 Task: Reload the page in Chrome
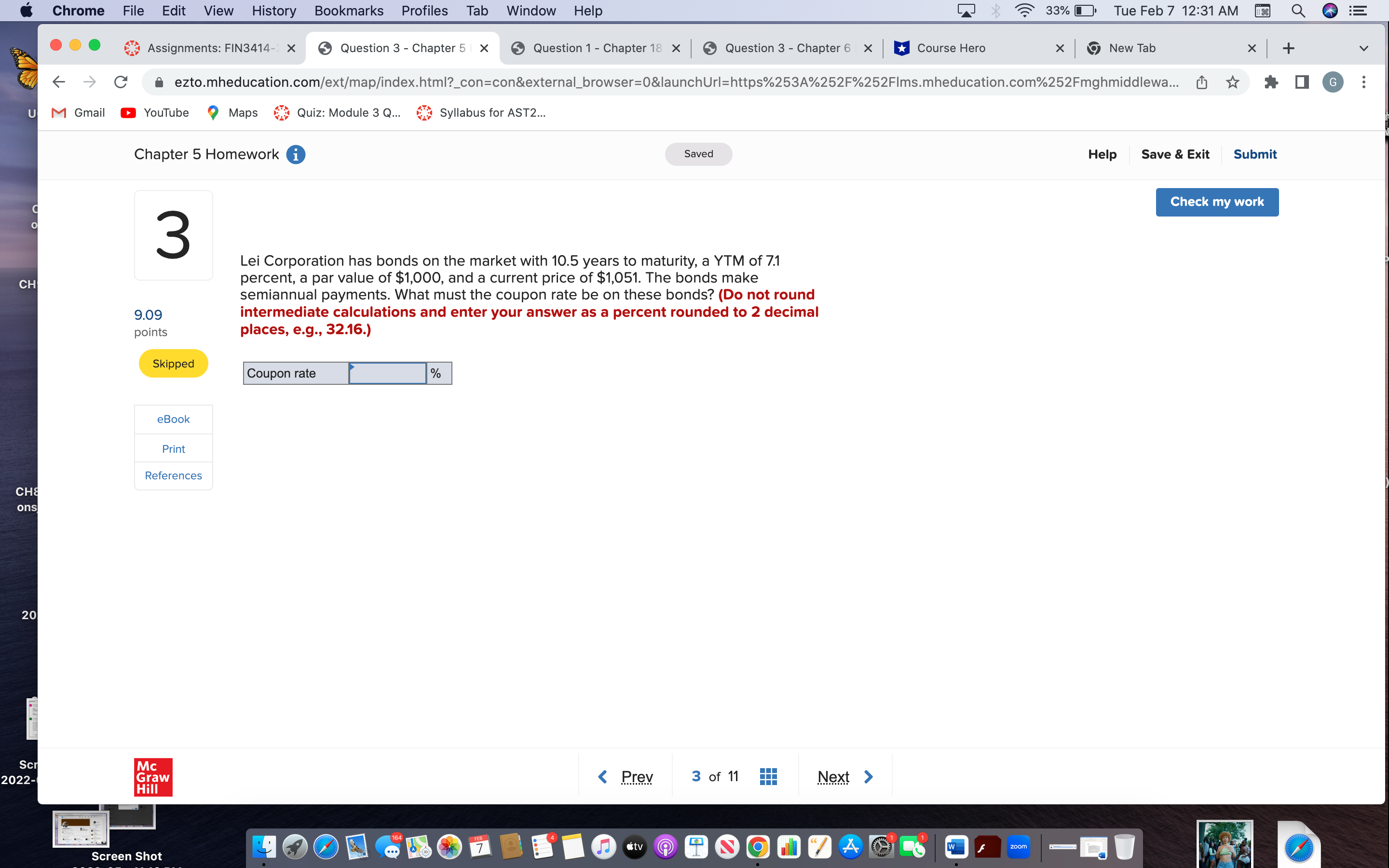(x=121, y=81)
